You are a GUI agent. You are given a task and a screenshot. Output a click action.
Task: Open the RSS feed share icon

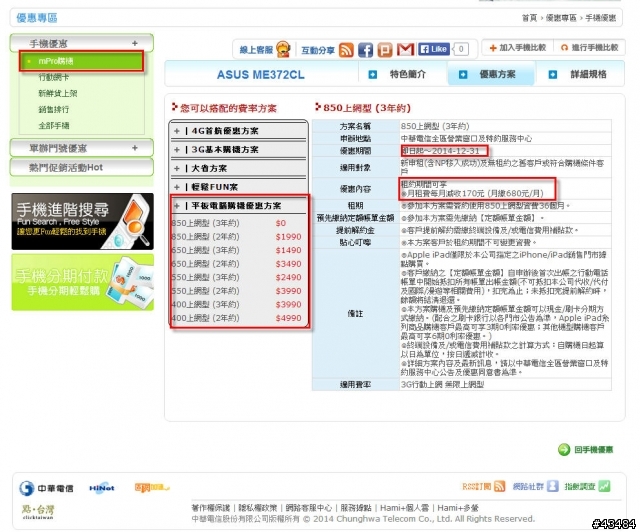click(346, 50)
